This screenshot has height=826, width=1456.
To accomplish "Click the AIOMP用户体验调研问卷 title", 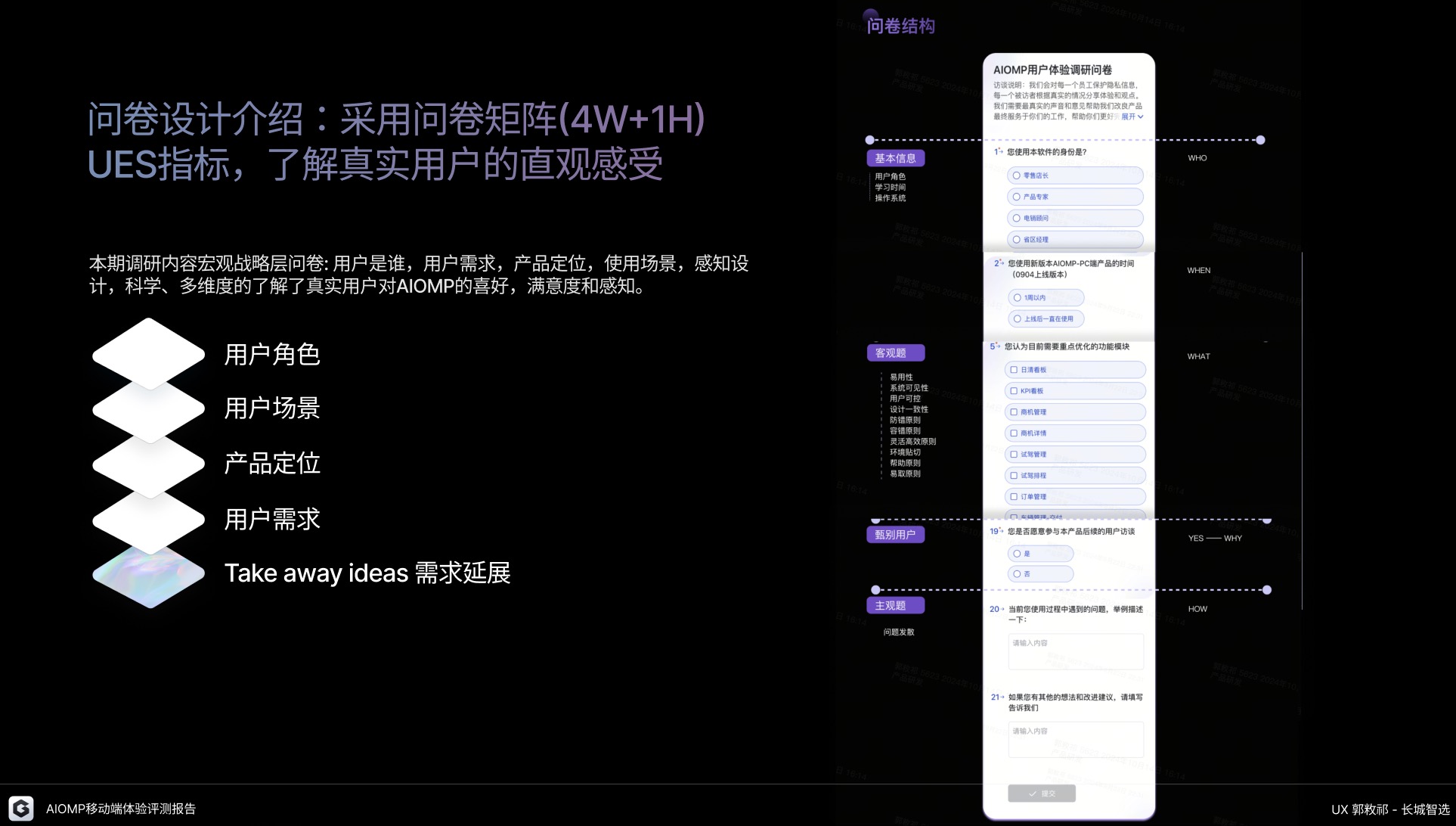I will 1052,70.
